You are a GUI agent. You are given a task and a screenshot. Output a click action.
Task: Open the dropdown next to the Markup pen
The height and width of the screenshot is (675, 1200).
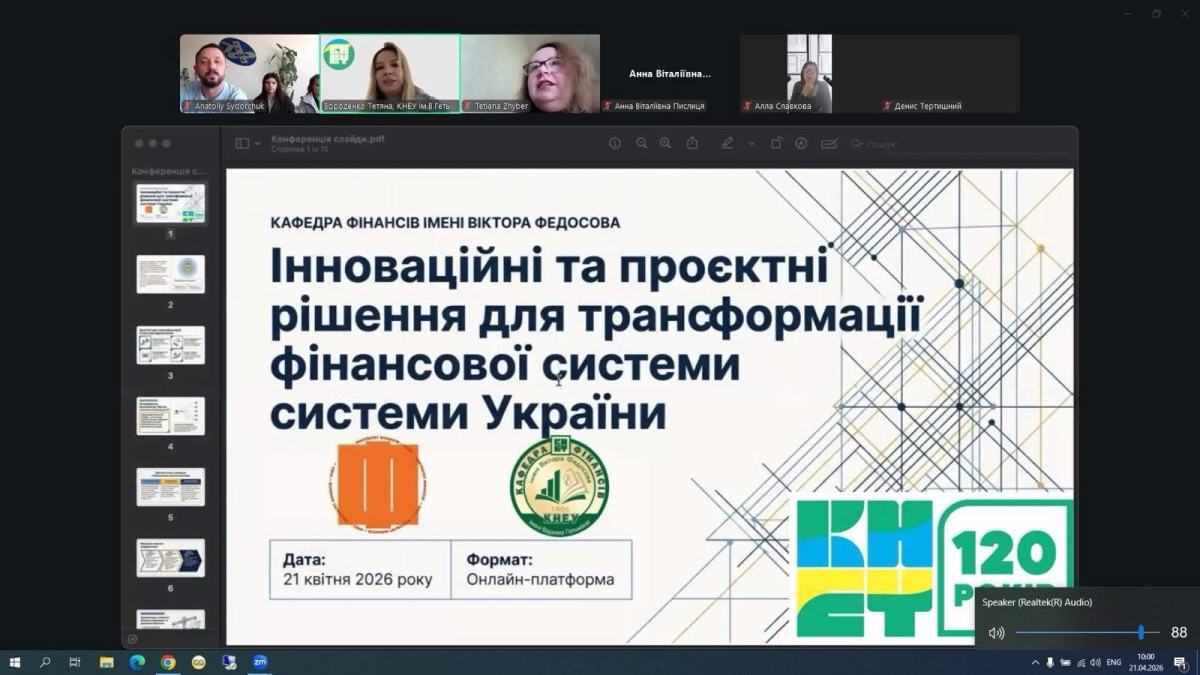(752, 143)
